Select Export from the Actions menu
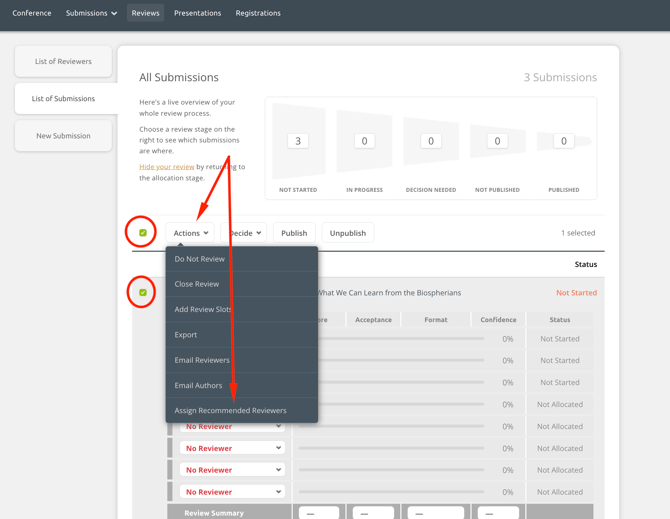This screenshot has height=519, width=670. pyautogui.click(x=186, y=335)
